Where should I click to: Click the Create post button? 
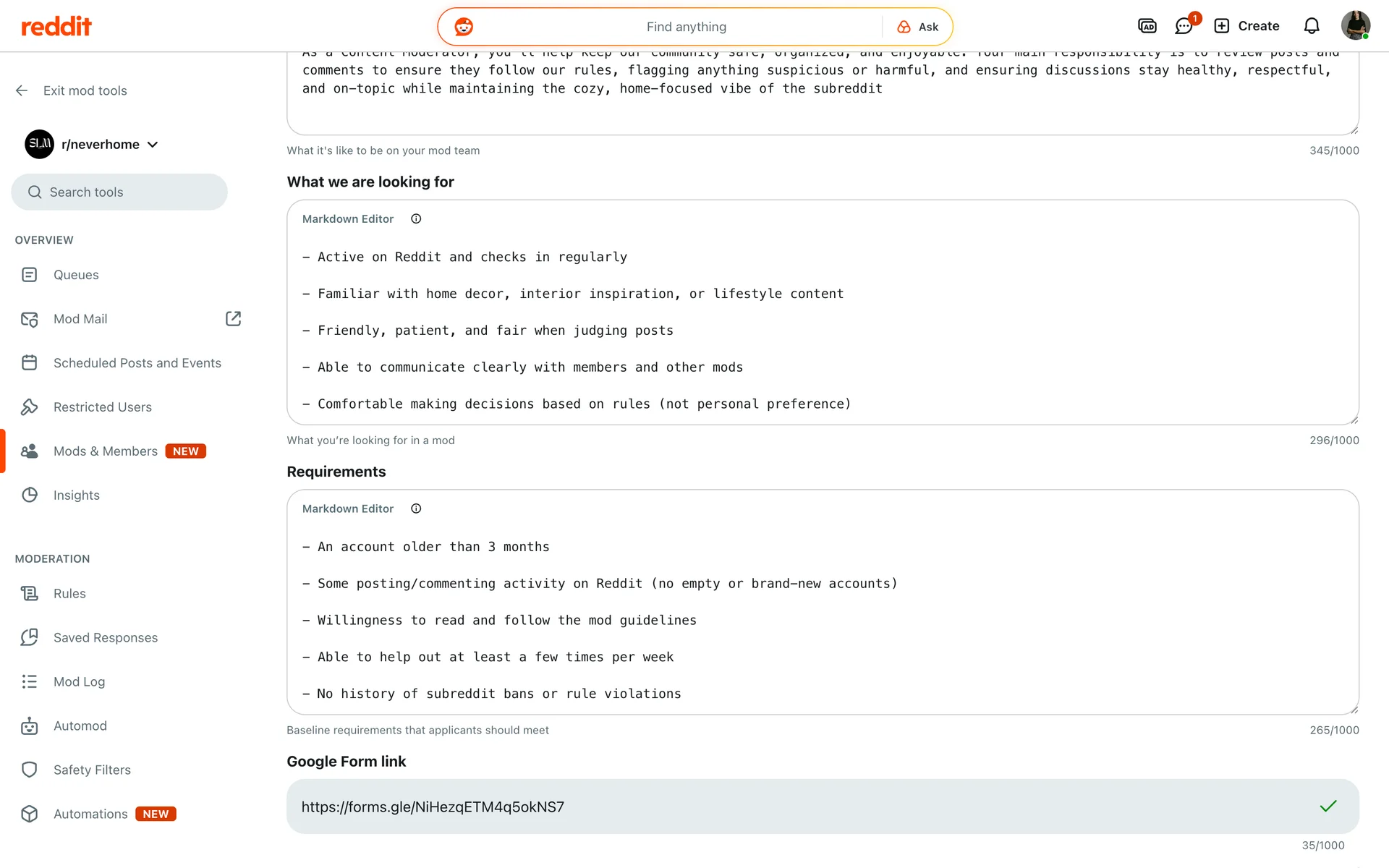tap(1246, 26)
